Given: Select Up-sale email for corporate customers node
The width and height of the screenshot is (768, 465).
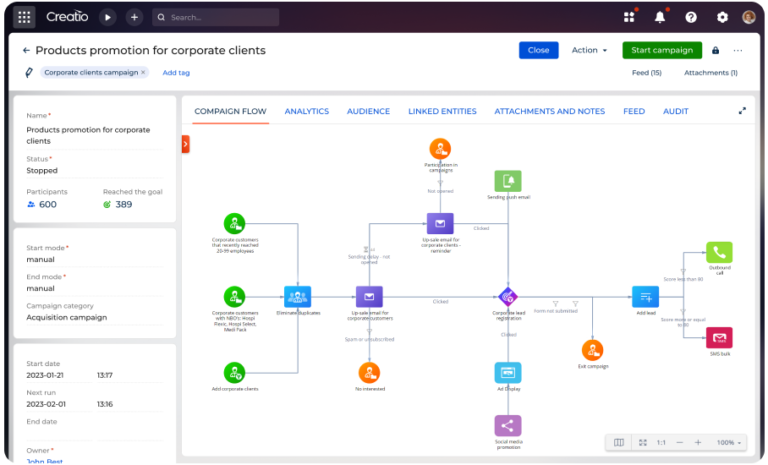Looking at the screenshot, I should 369,296.
